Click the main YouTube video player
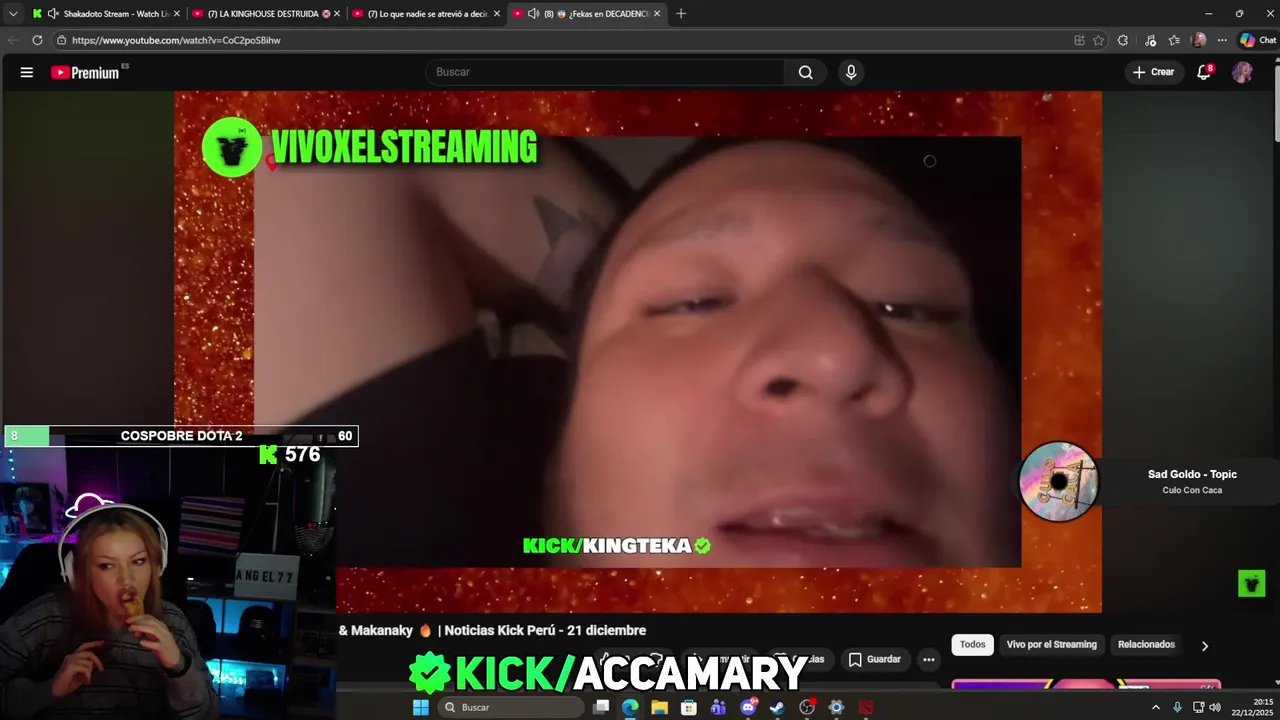Viewport: 1280px width, 720px height. 638,352
